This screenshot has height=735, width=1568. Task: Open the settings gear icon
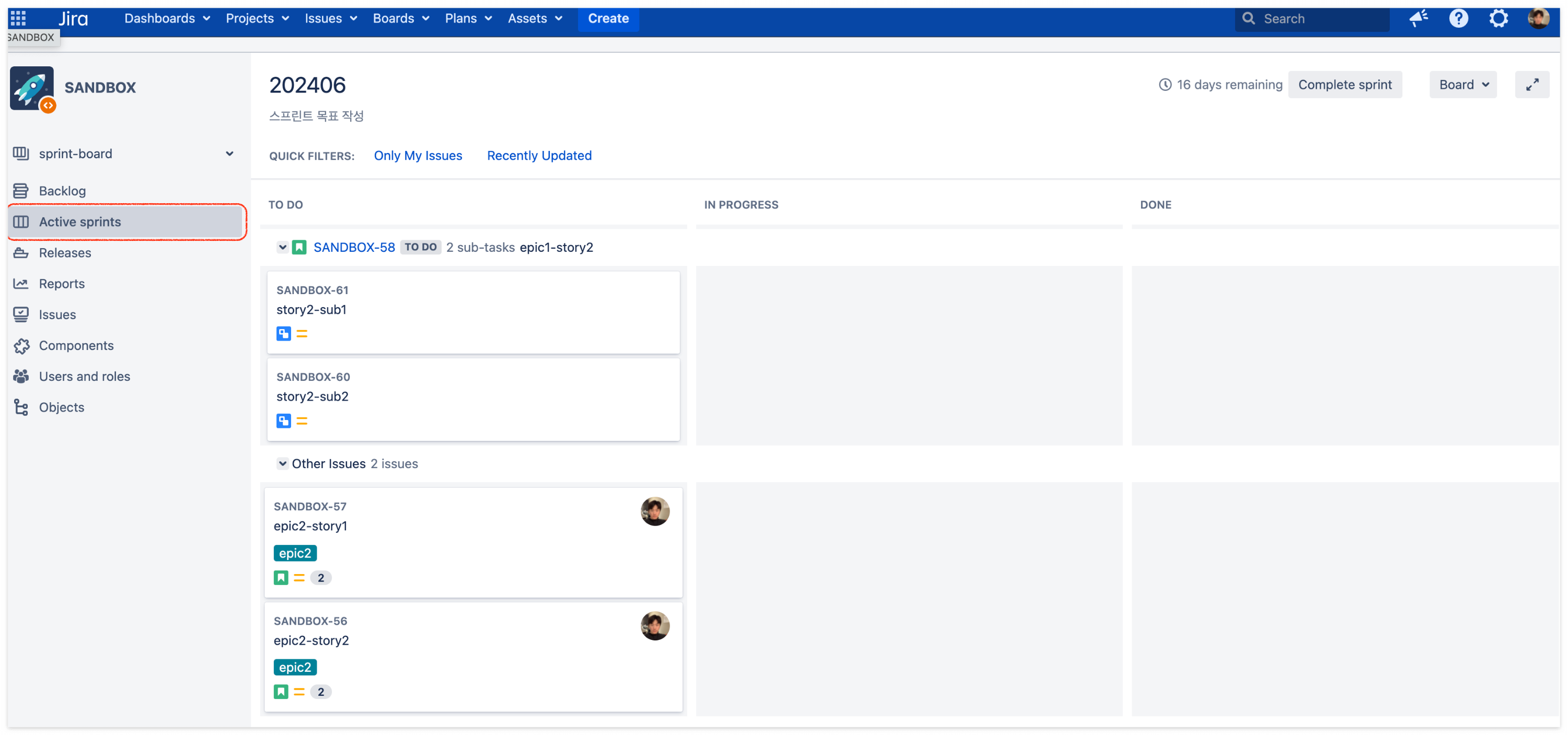pyautogui.click(x=1498, y=18)
